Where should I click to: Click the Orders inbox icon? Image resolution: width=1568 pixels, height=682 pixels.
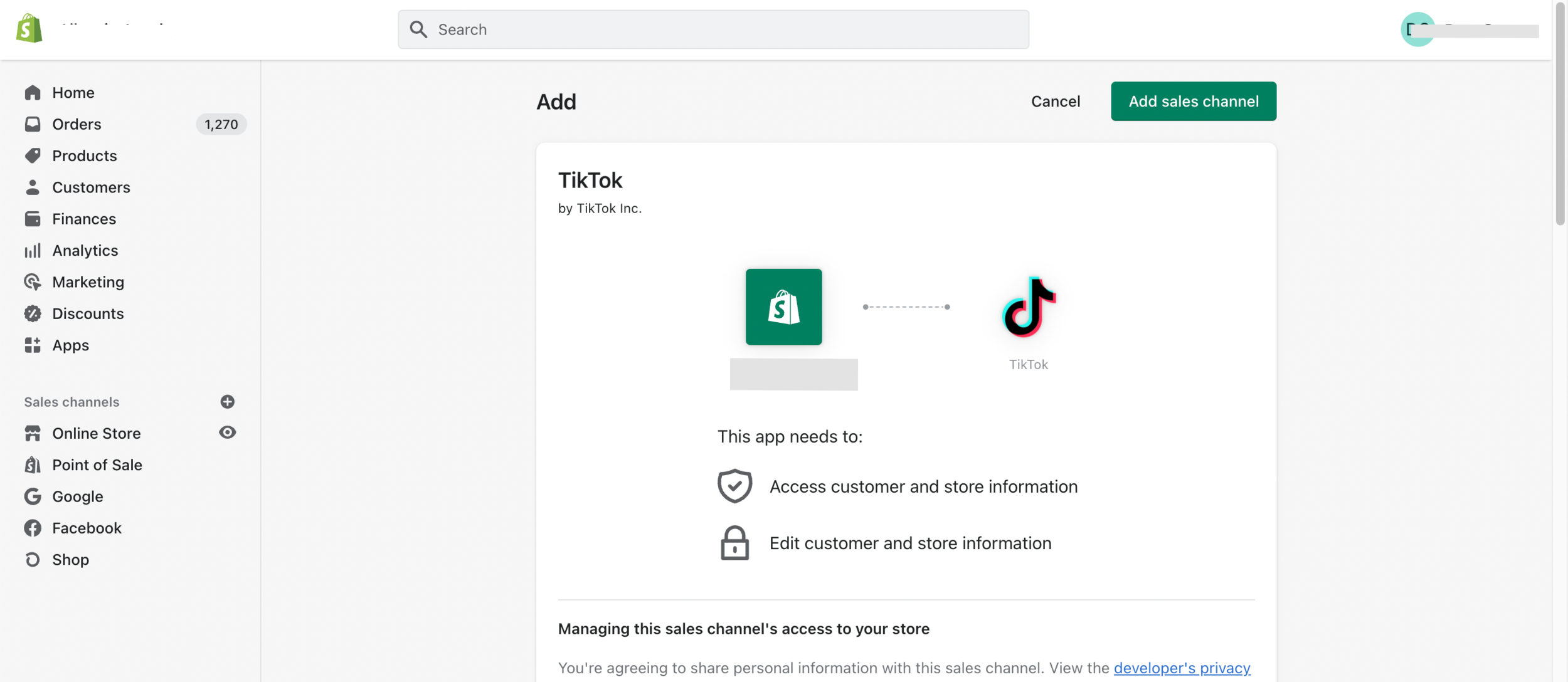click(33, 124)
